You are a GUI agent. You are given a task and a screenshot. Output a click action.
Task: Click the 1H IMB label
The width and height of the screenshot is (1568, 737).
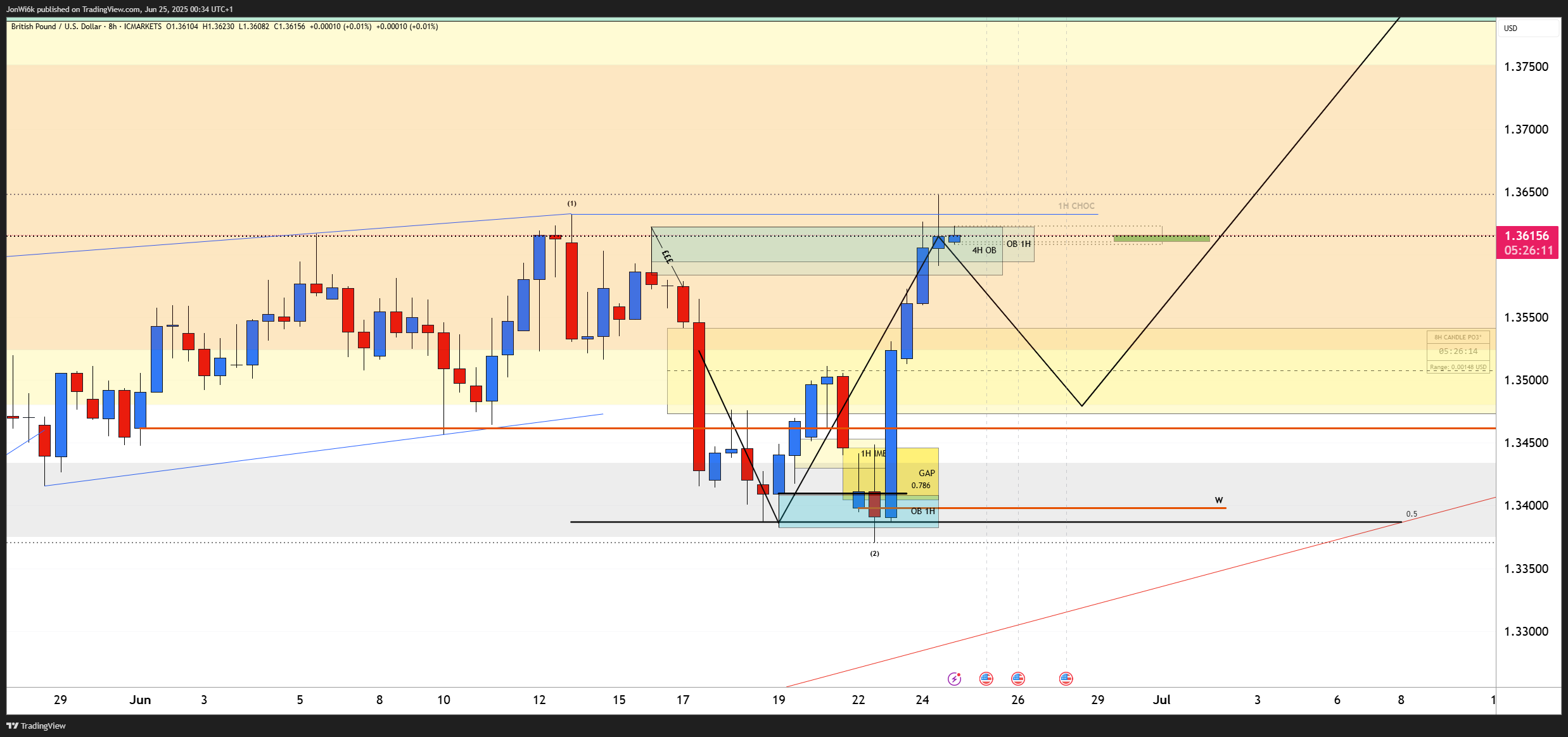(873, 453)
